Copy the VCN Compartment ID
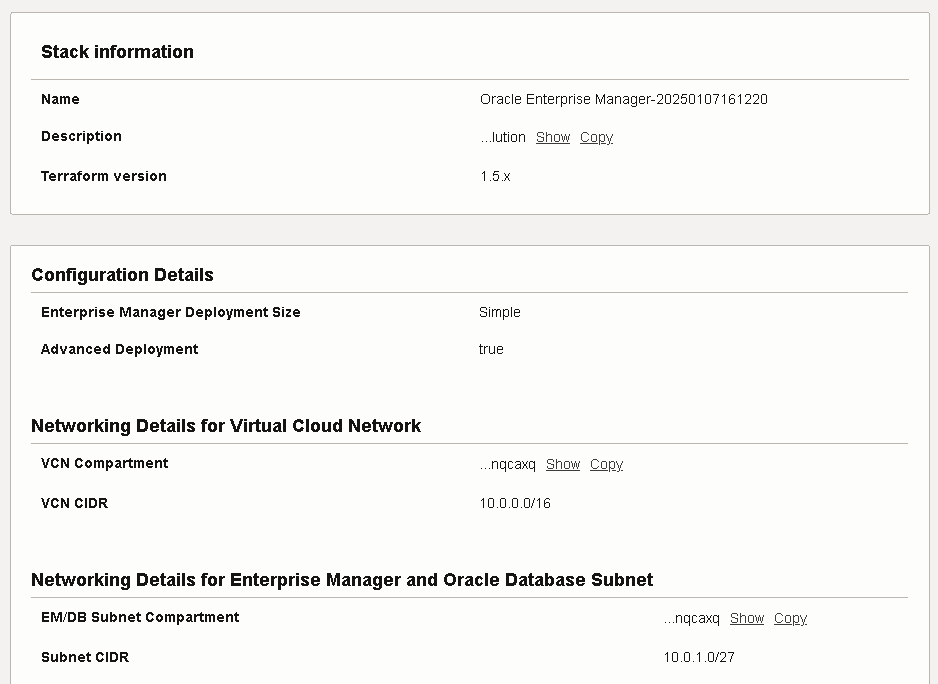 606,465
